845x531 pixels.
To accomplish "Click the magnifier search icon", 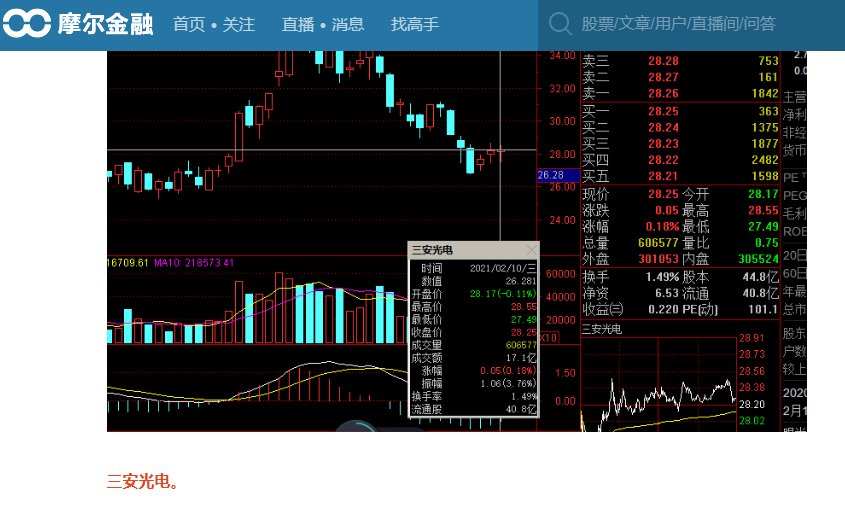I will tap(560, 24).
